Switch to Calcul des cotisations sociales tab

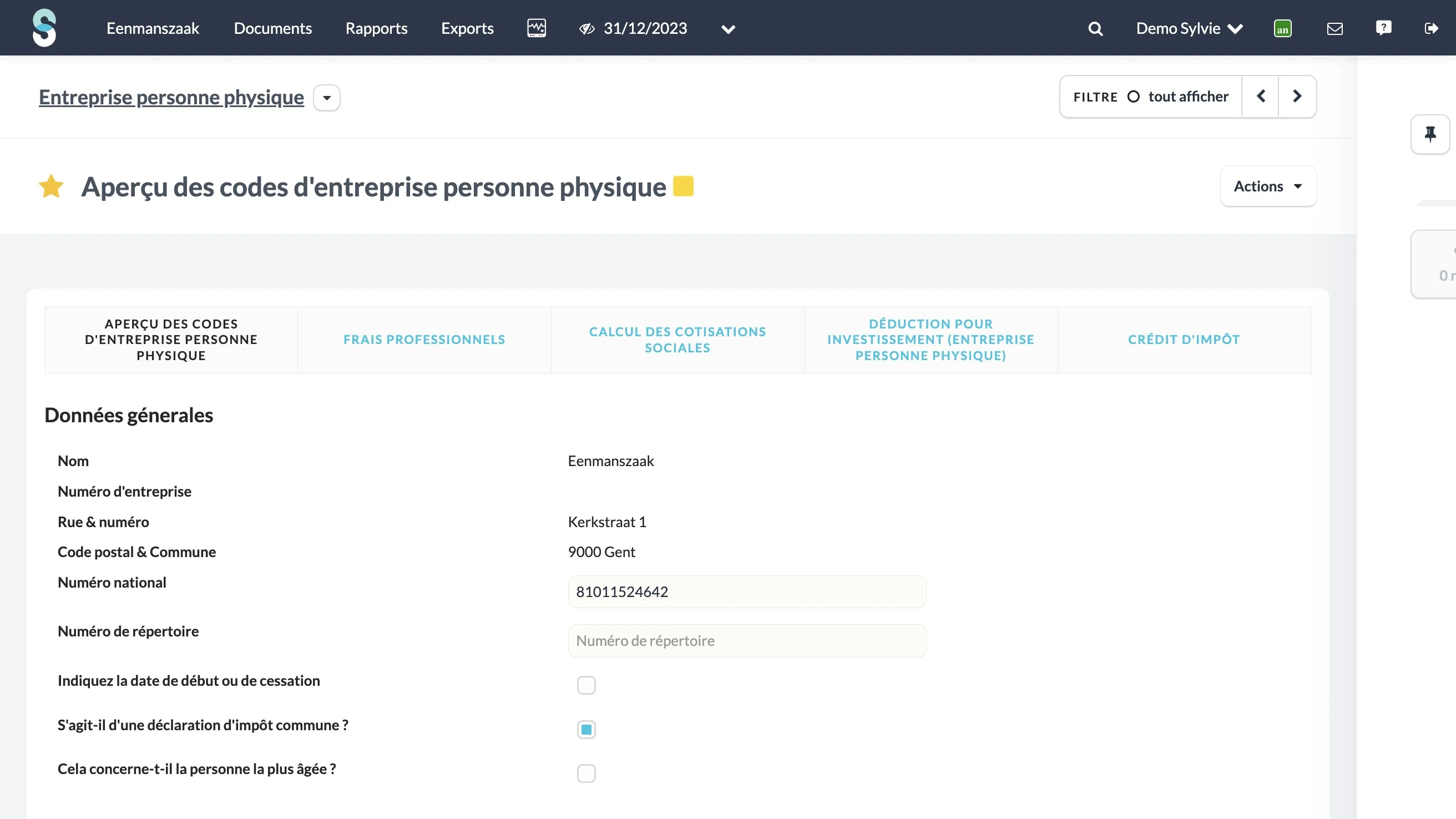click(x=678, y=340)
